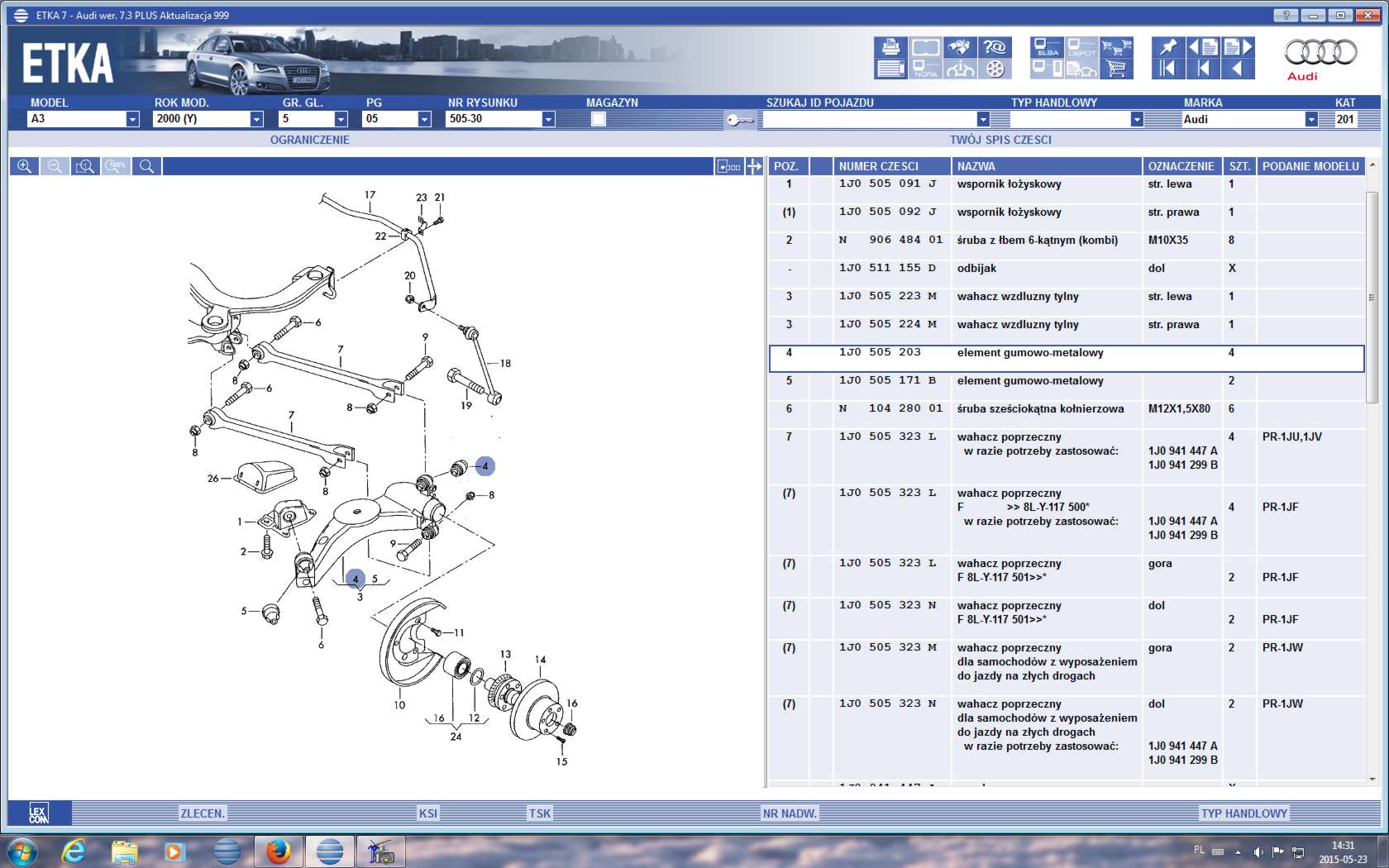The height and width of the screenshot is (868, 1389).
Task: Open the Audi rings logo
Action: click(1320, 52)
